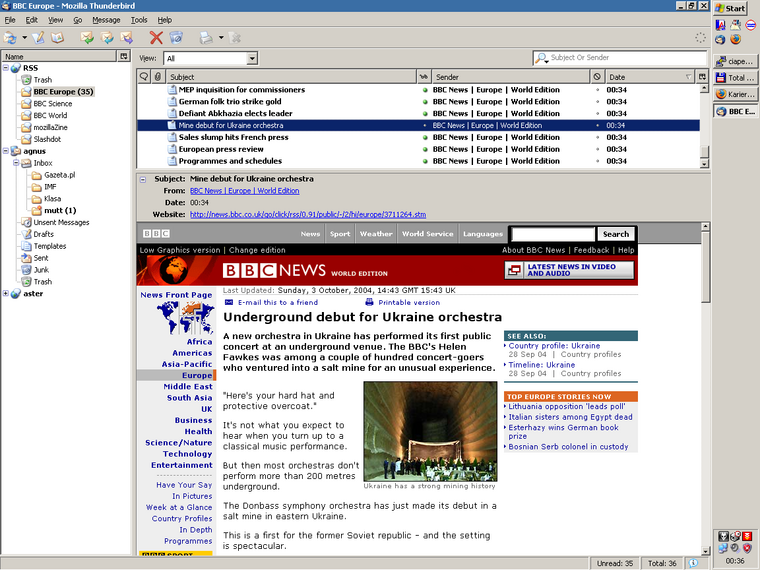Open the View filter combo box
This screenshot has width=760, height=570.
point(211,58)
